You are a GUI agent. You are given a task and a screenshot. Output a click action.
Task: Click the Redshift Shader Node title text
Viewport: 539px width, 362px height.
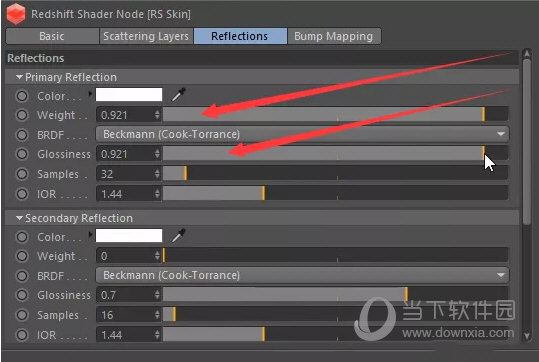111,14
